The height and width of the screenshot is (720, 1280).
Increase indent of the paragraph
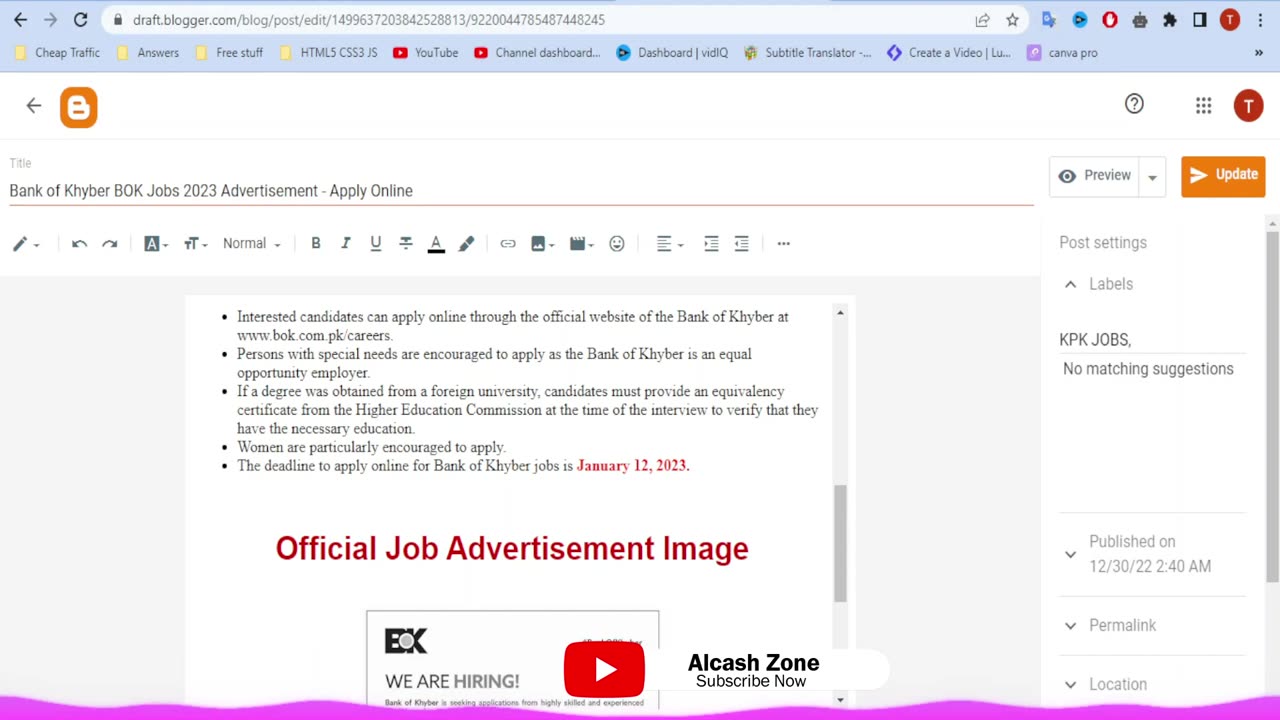711,244
